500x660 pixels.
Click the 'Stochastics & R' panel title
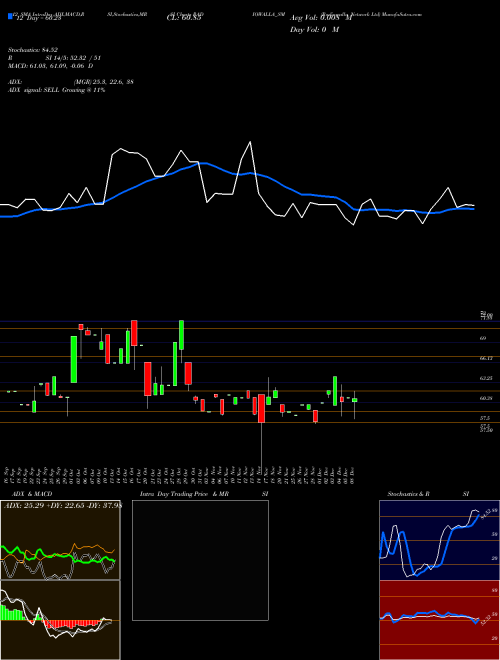click(x=408, y=494)
